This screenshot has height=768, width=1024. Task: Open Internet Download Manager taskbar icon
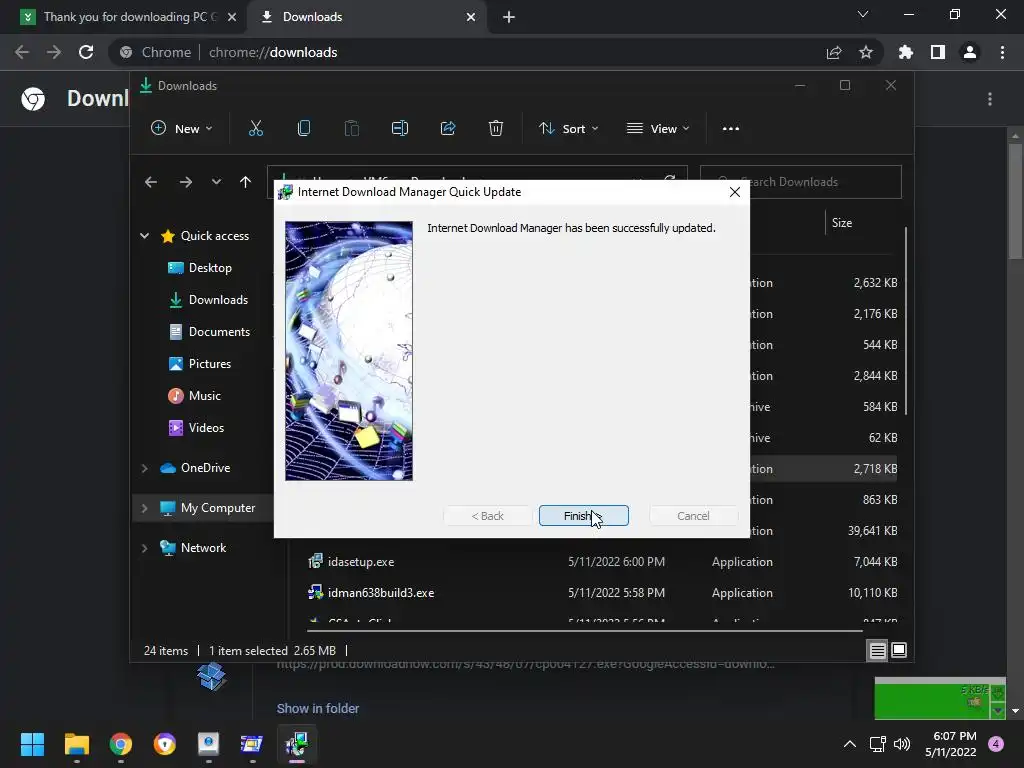(296, 744)
